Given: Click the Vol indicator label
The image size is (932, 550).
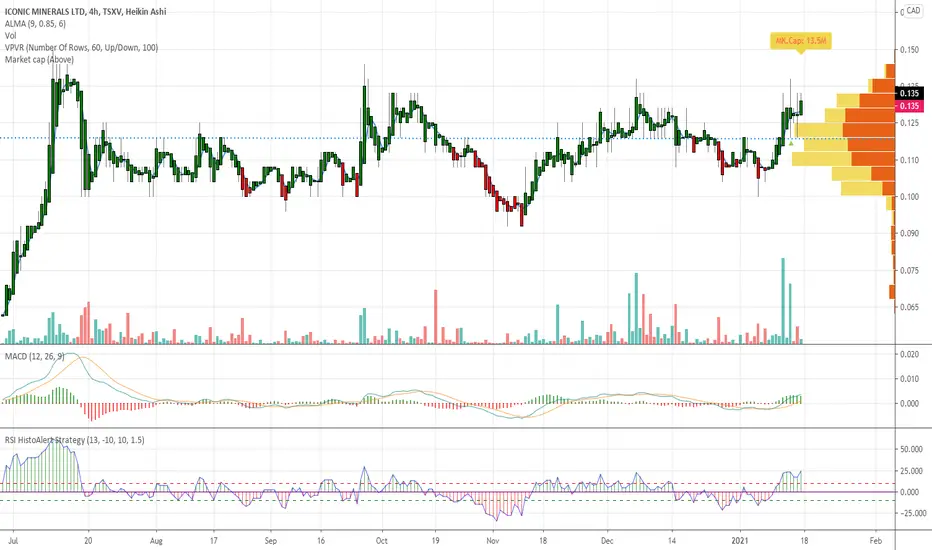Looking at the screenshot, I should tap(11, 36).
